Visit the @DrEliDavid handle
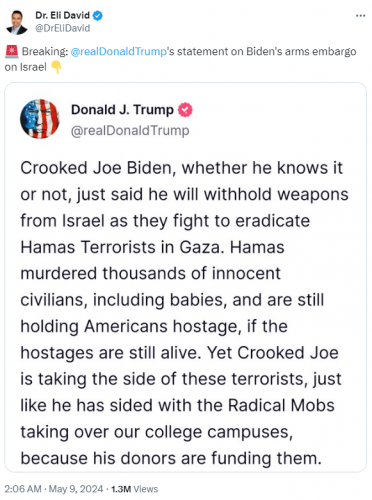Screen dimensions: 372x500 pyautogui.click(x=63, y=28)
